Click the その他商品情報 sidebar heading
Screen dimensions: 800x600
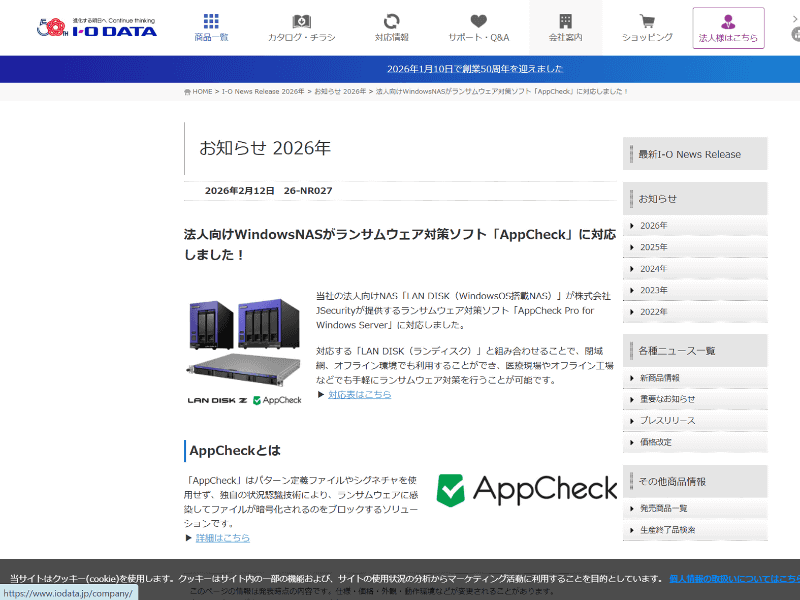pos(695,481)
